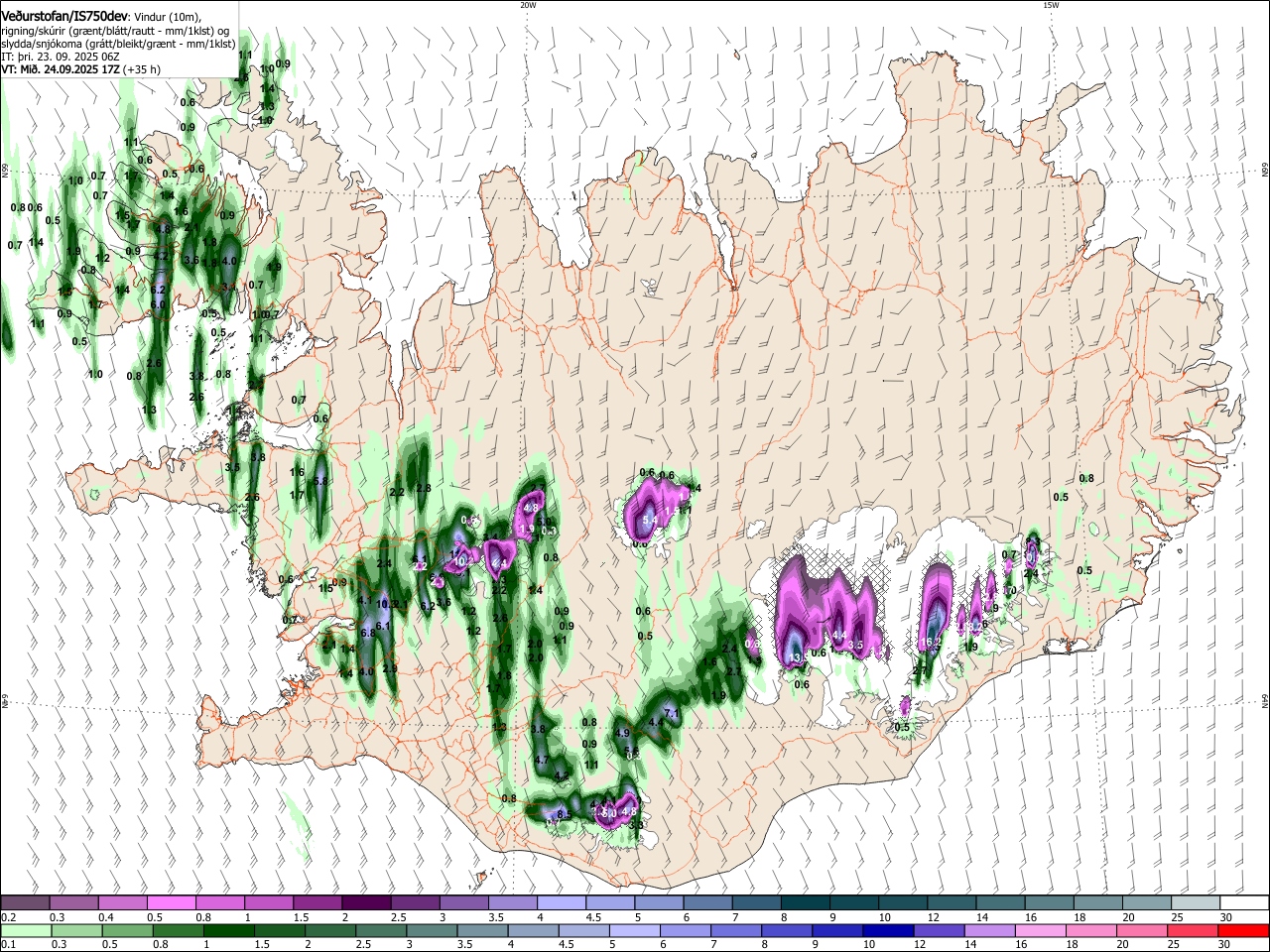Screen dimensions: 1270x952
Task: Click the '20W' longitude label at top
Action: coord(528,4)
